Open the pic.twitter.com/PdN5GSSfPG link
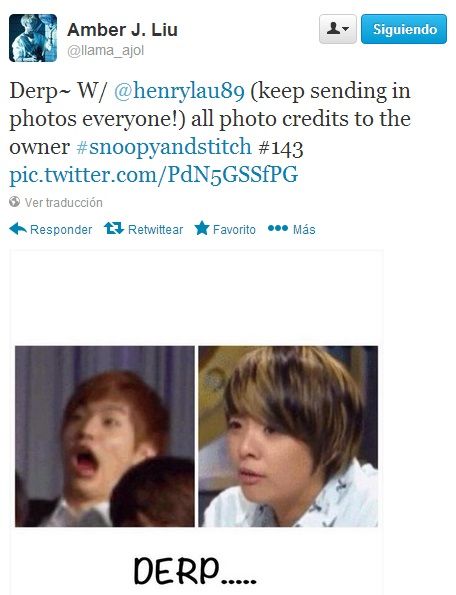Screen dimensions: 456x595 pos(154,175)
